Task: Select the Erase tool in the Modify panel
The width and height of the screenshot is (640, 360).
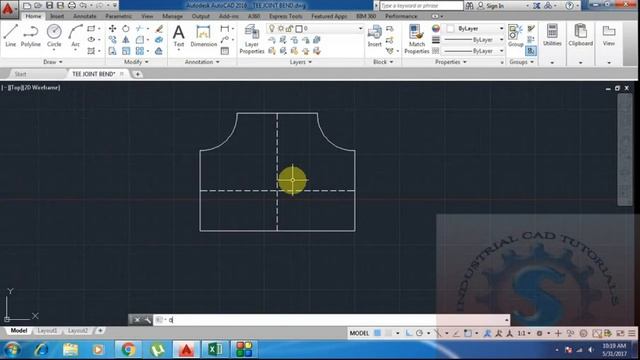Action: coord(159,29)
